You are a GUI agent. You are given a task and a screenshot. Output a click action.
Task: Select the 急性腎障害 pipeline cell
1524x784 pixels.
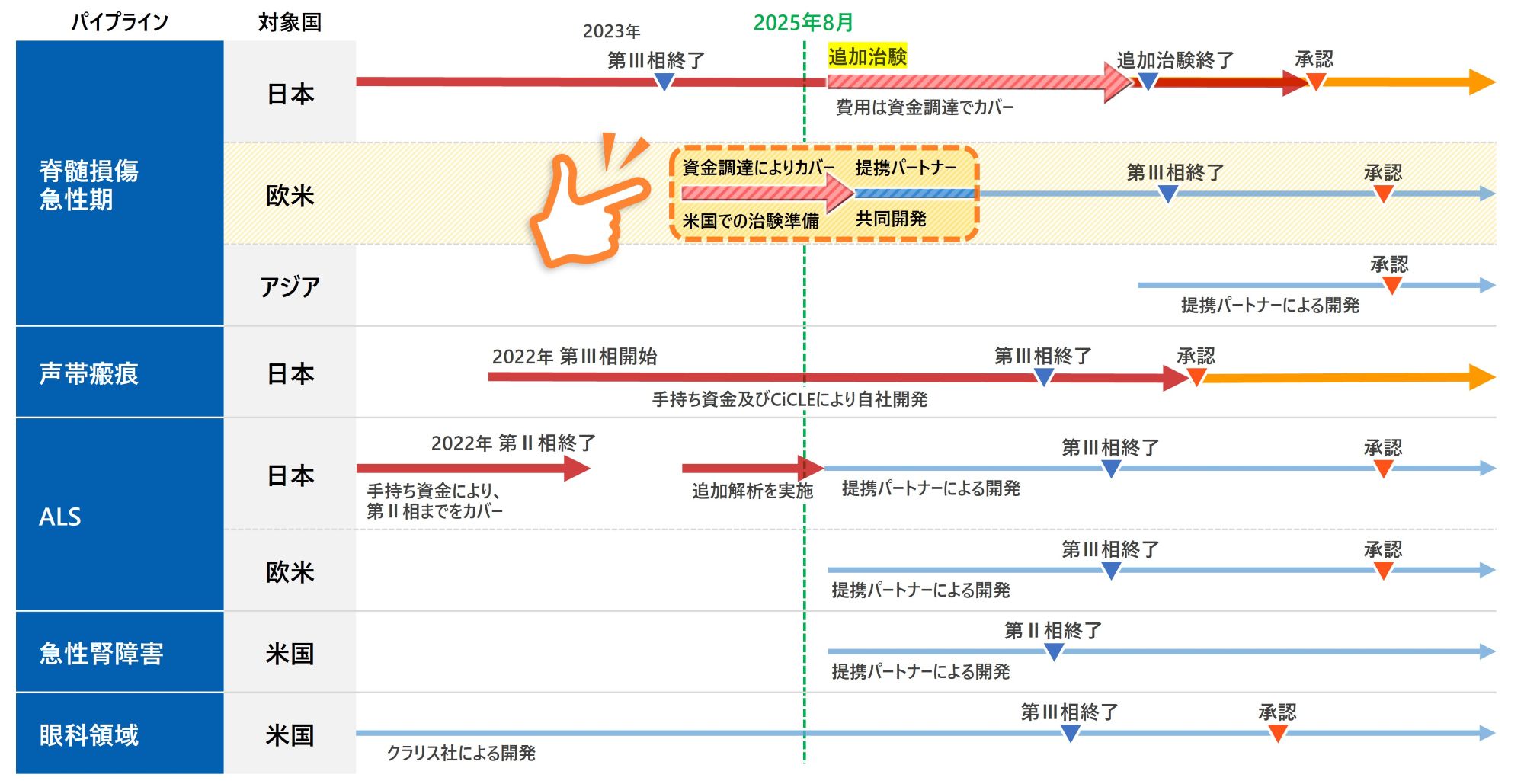coord(120,653)
